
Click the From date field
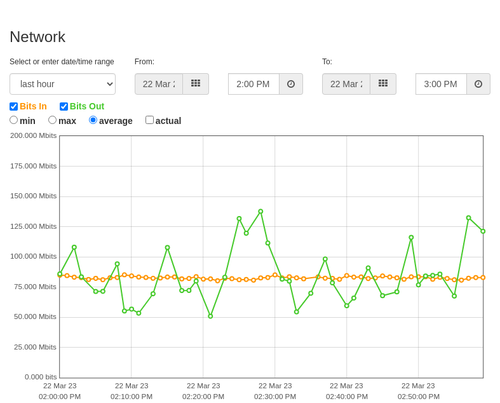coord(159,84)
